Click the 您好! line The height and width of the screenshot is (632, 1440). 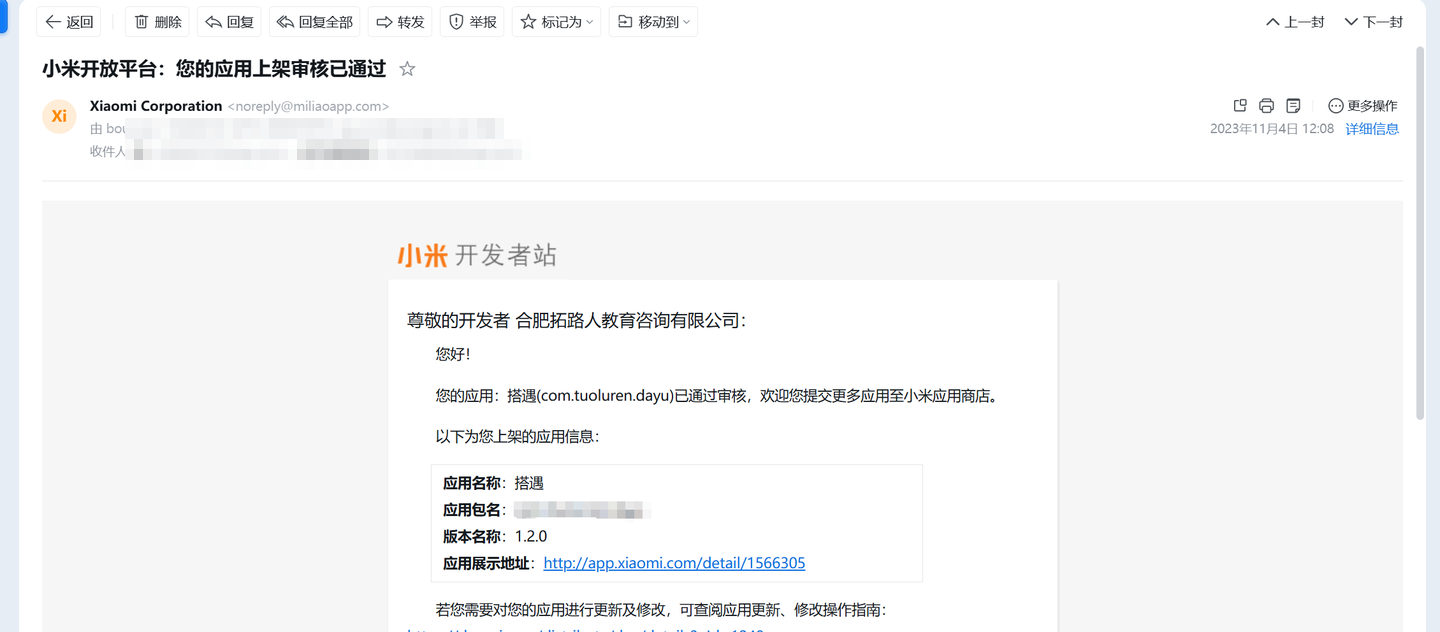click(x=453, y=354)
